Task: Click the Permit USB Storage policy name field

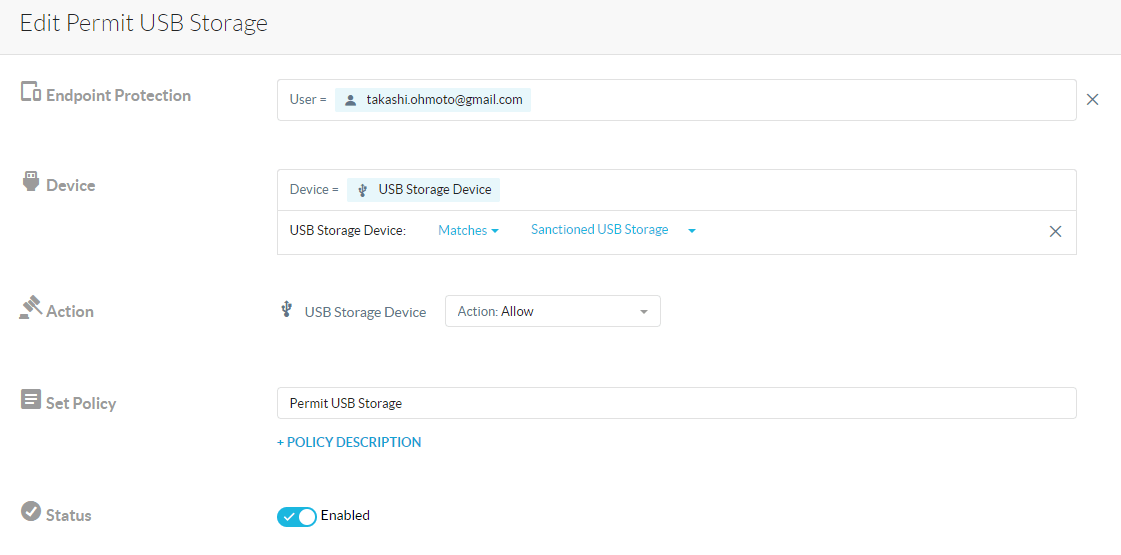Action: (676, 403)
